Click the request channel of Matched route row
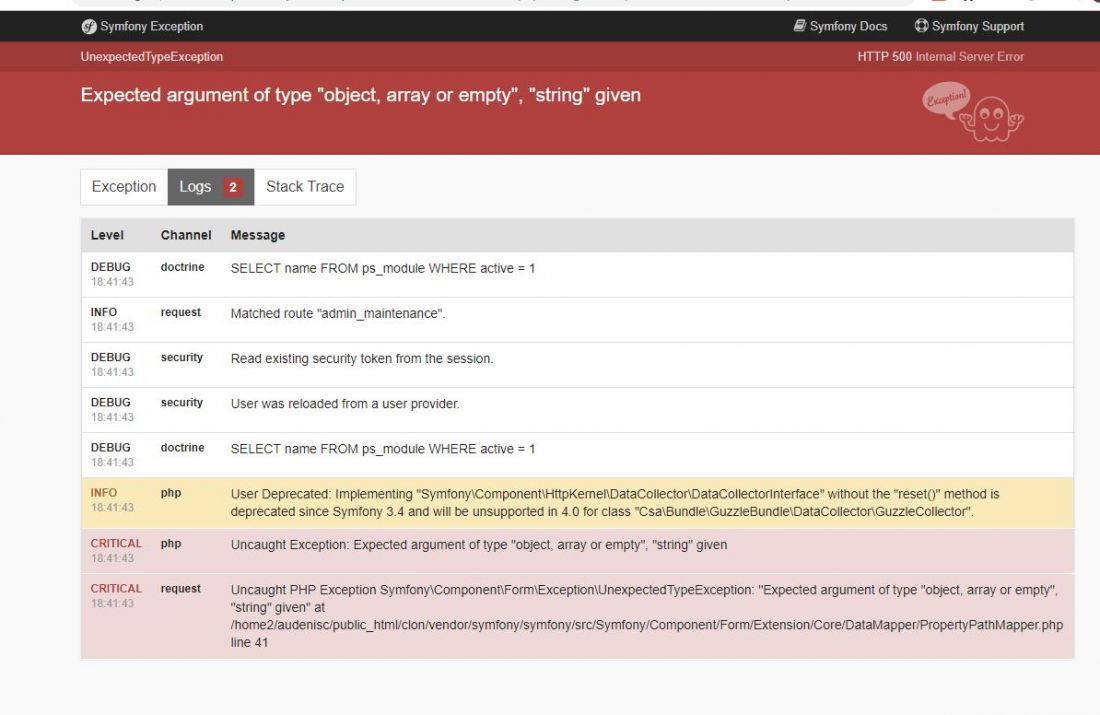This screenshot has height=715, width=1100. click(x=180, y=312)
